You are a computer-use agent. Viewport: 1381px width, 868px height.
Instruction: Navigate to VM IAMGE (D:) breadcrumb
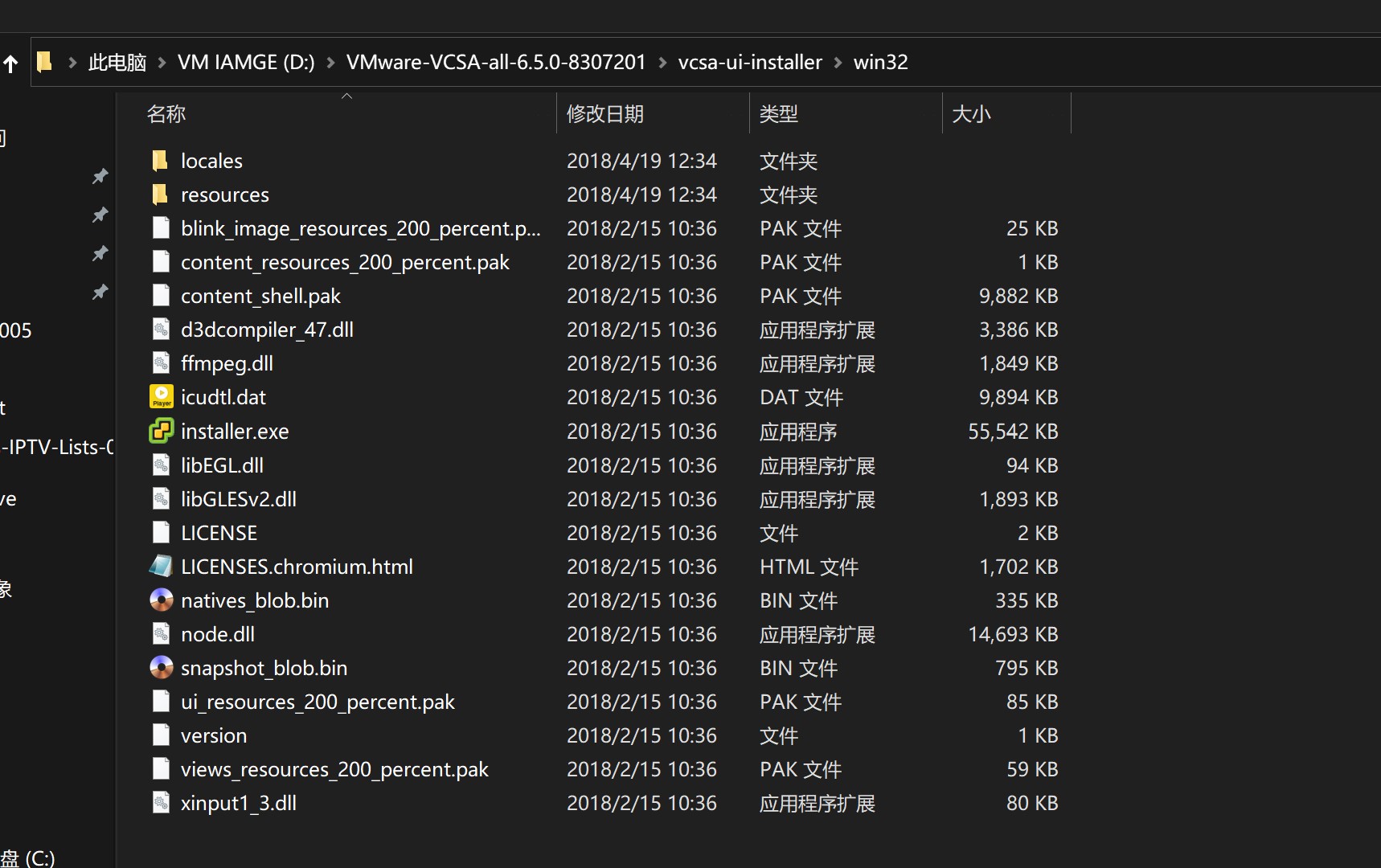point(246,63)
